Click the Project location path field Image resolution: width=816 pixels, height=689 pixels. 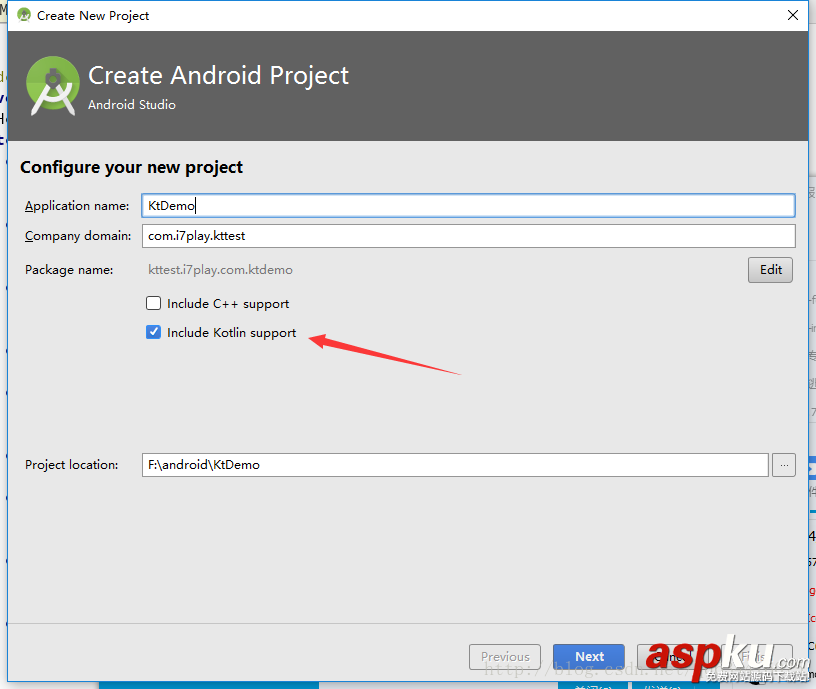[x=455, y=465]
